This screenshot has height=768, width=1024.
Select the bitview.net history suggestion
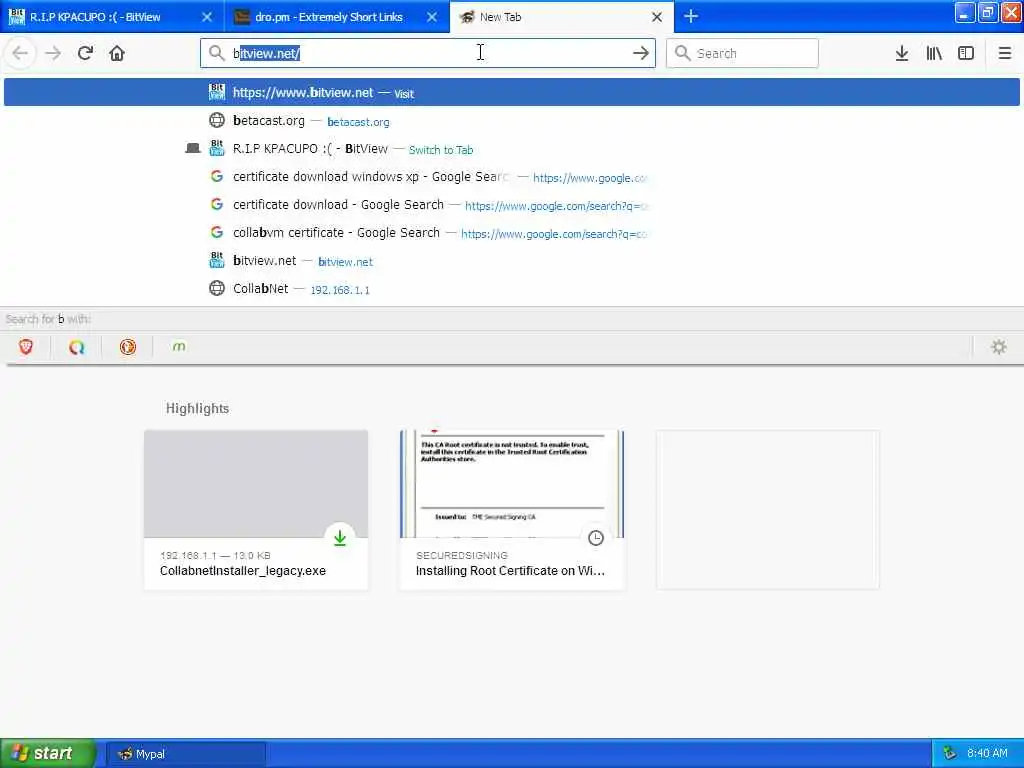click(x=512, y=261)
